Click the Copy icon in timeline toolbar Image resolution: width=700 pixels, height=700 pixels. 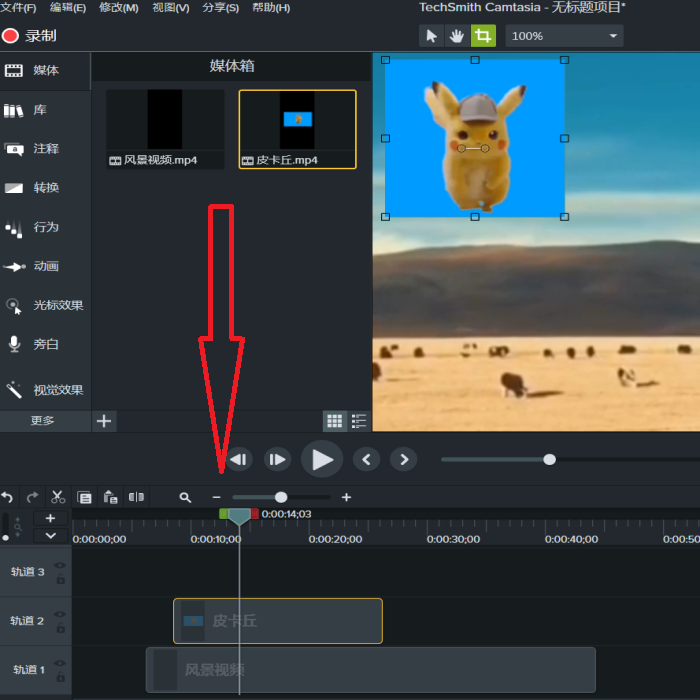(84, 497)
